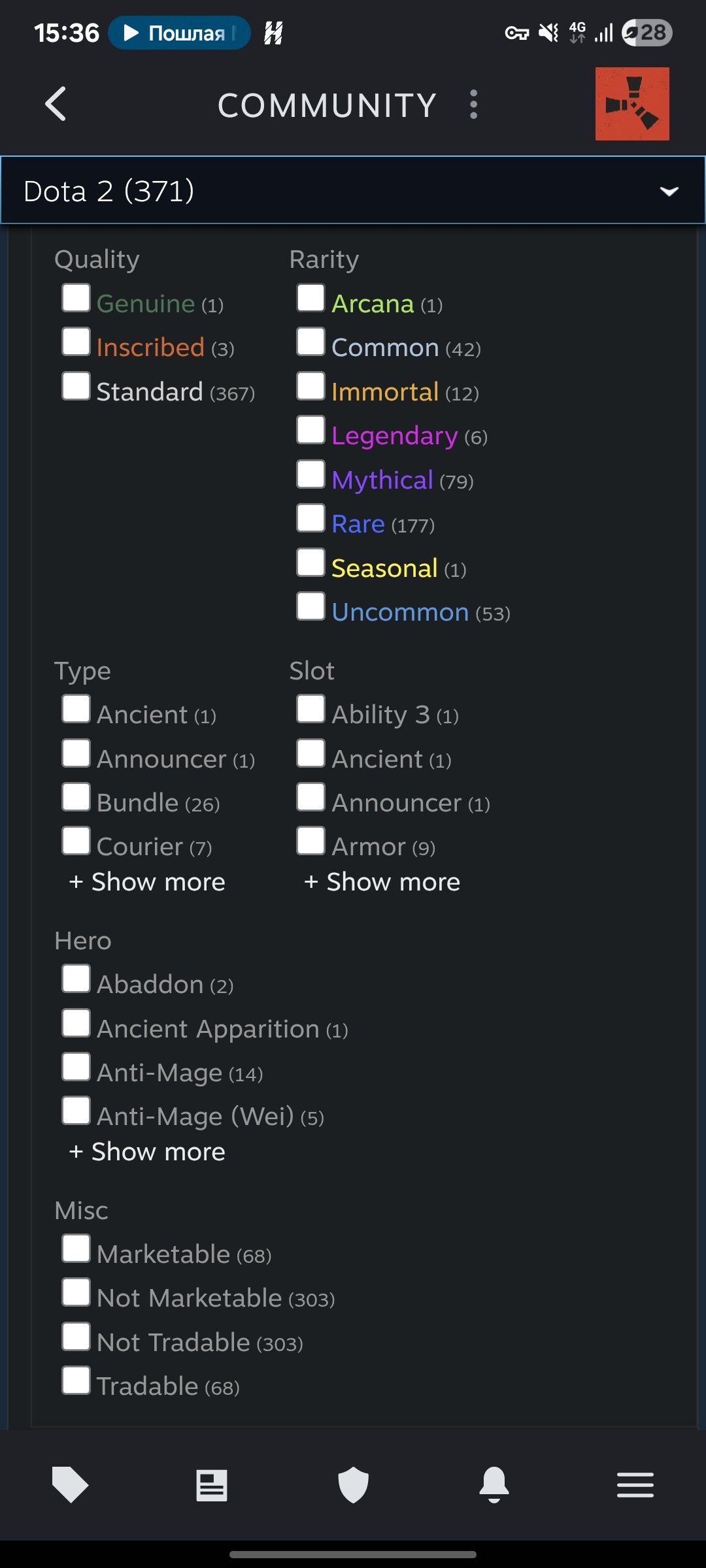Select the Anti-Mage hero checkbox
The width and height of the screenshot is (706, 1568).
tap(76, 1066)
